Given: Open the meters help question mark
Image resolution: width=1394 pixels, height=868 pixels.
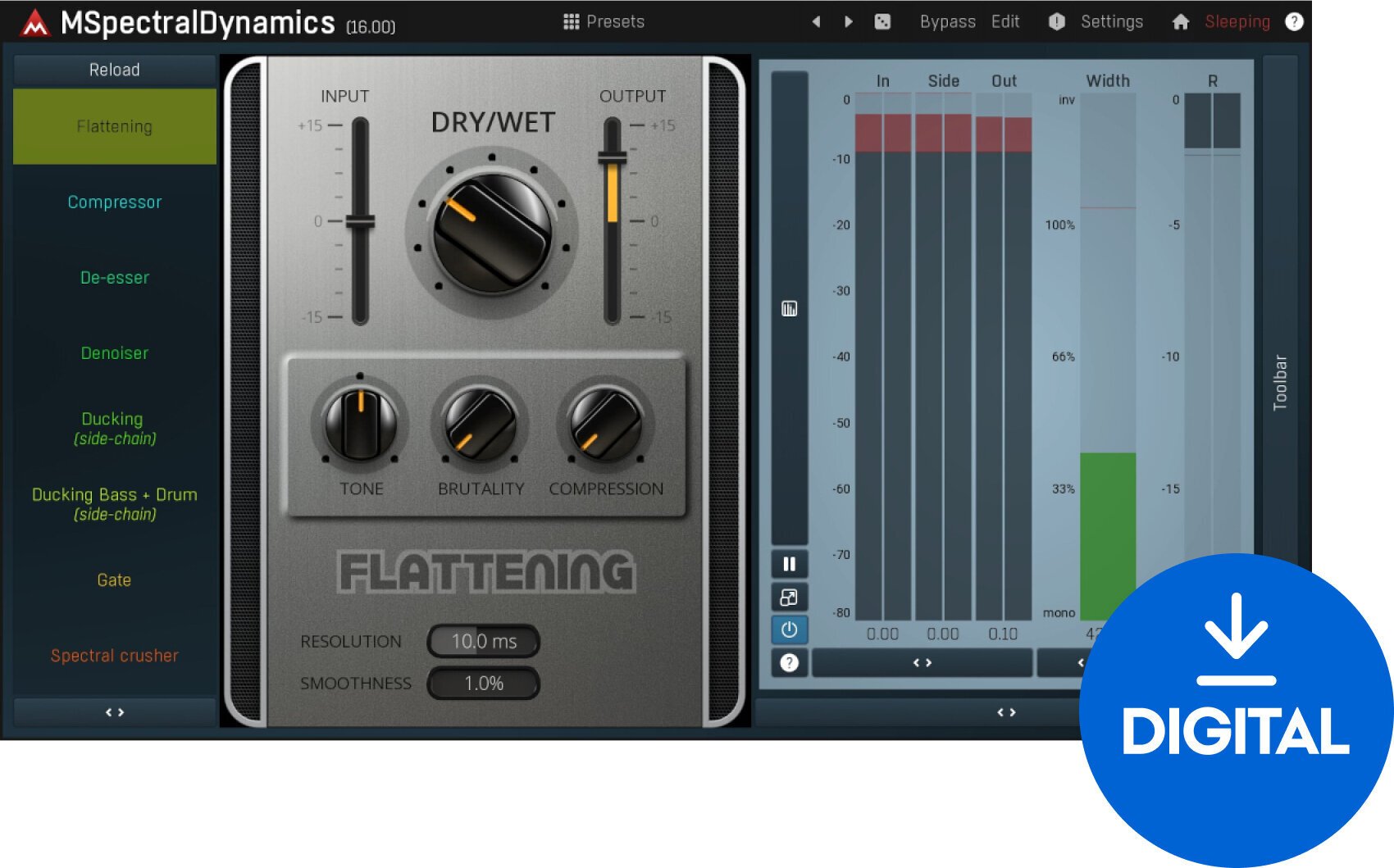Looking at the screenshot, I should [x=789, y=662].
